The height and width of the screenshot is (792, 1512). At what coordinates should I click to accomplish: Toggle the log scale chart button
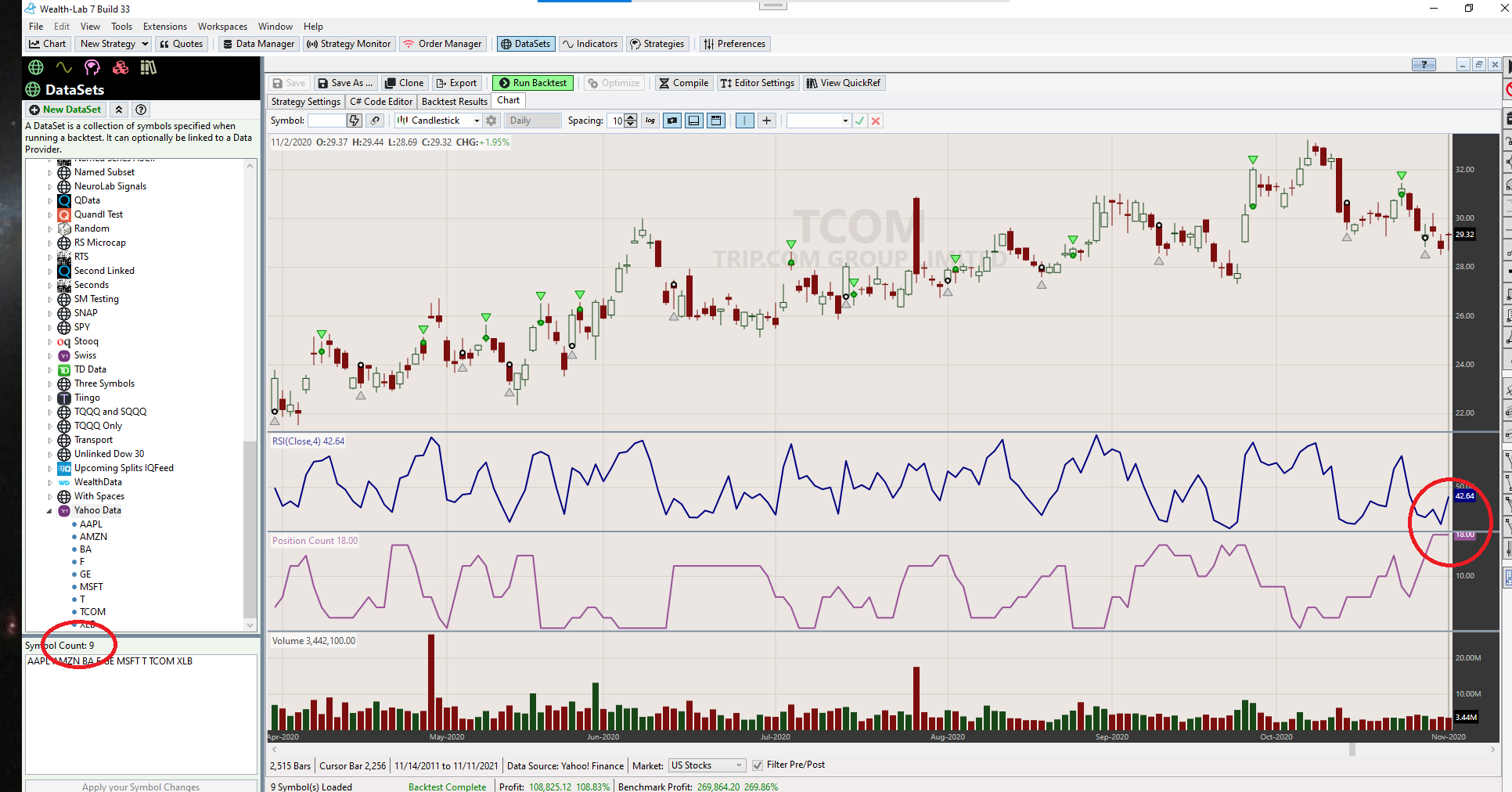650,121
